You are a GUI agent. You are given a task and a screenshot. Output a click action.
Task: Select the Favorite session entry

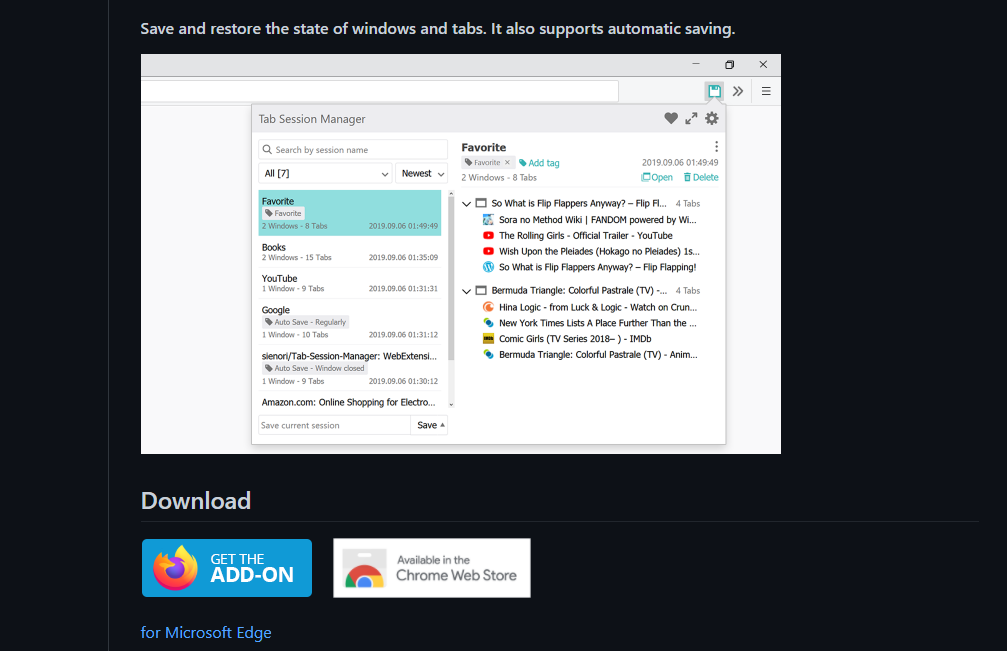point(349,213)
